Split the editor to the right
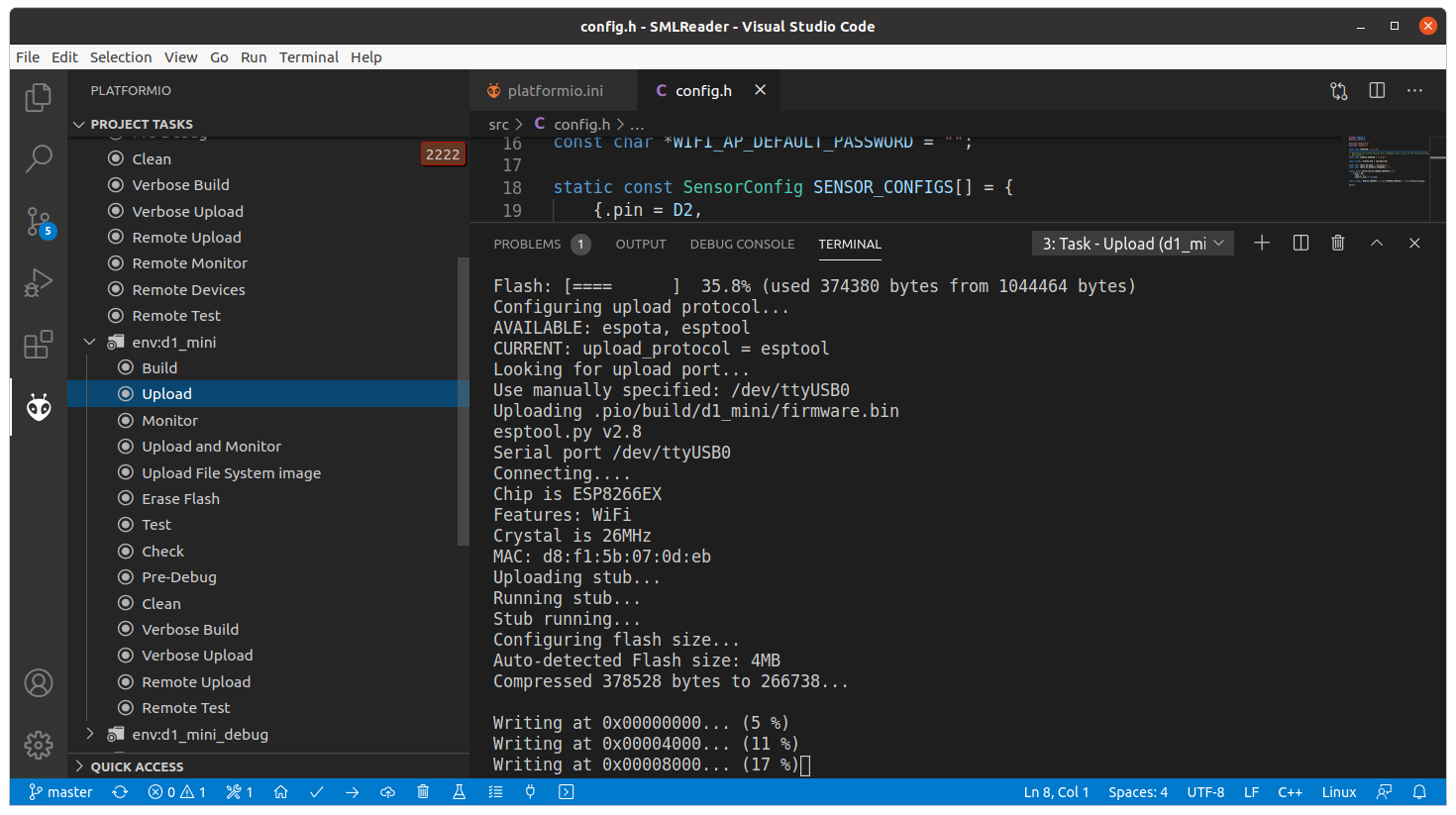The height and width of the screenshot is (815, 1456). [1377, 91]
